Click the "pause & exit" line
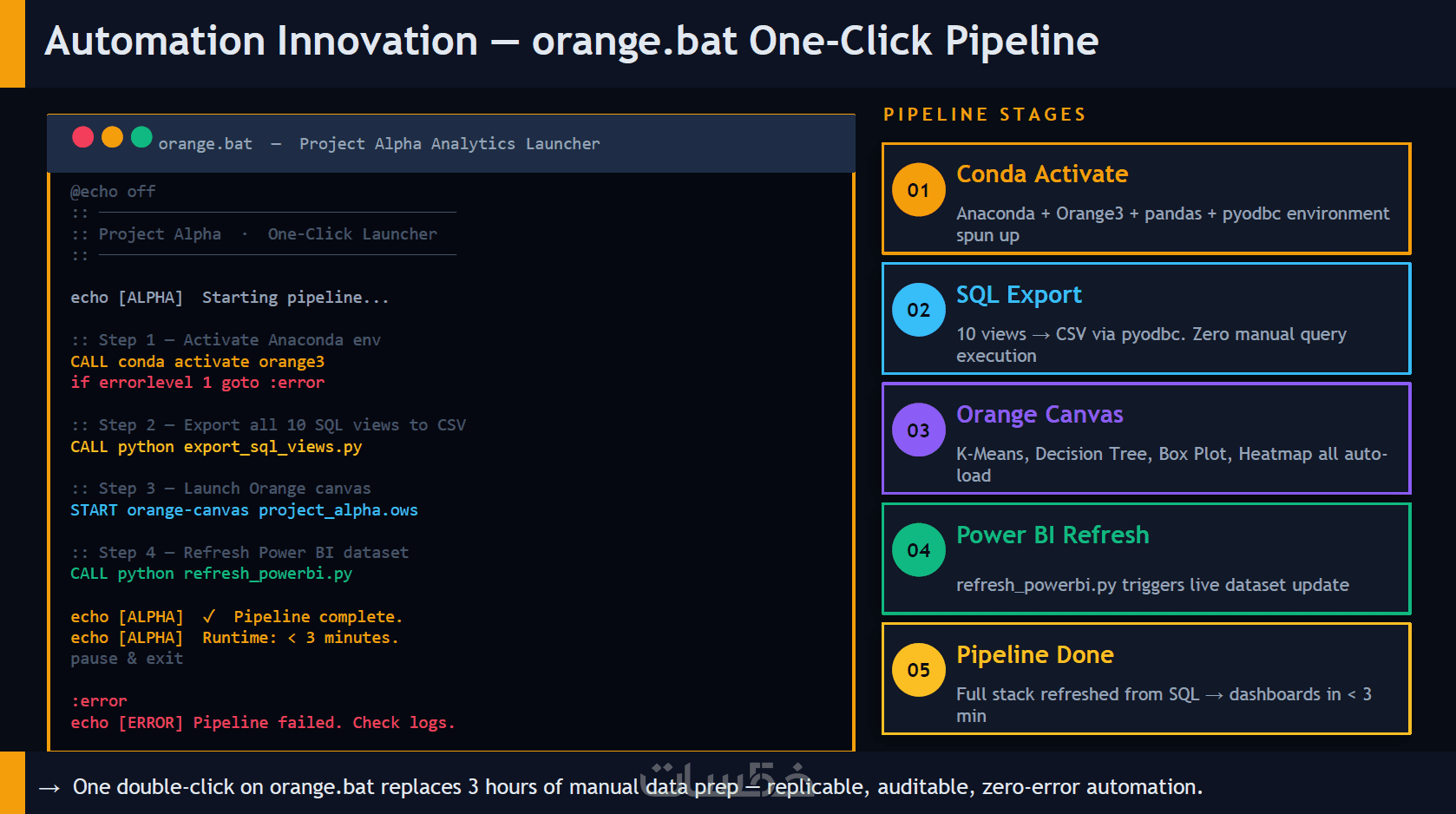 point(127,659)
